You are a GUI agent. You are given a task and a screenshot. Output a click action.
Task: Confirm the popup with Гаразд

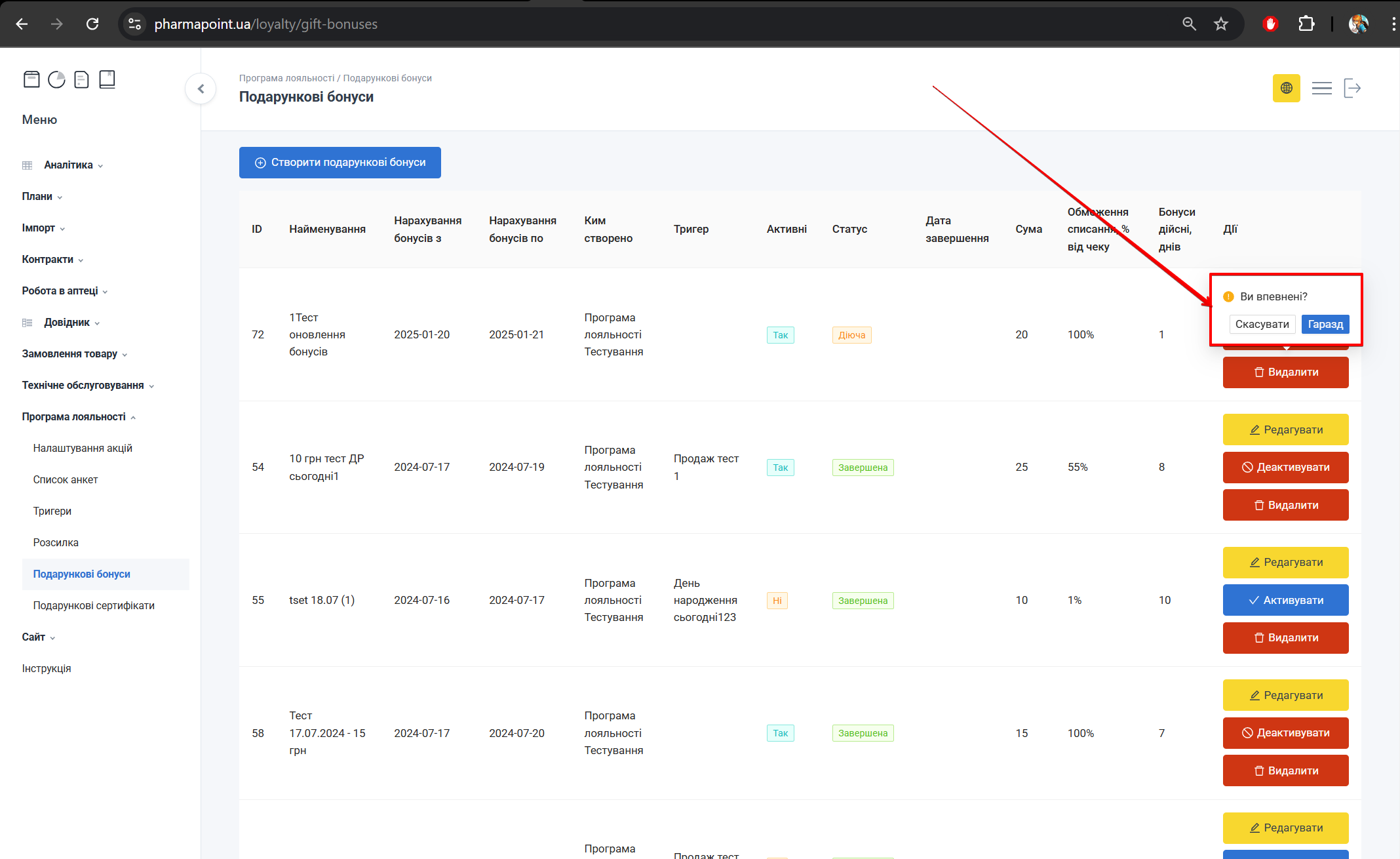pos(1325,324)
